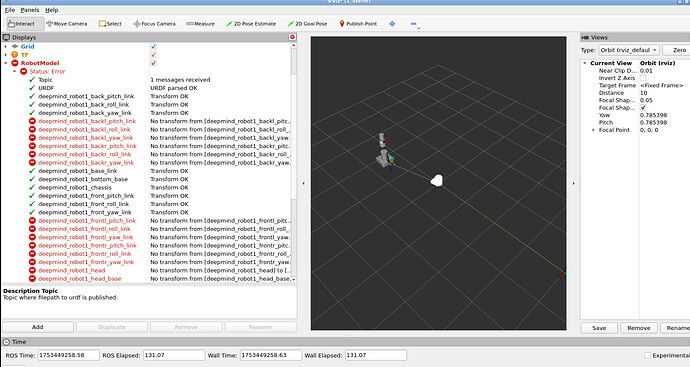Pick the Measure tool
This screenshot has height=367, width=690.
click(201, 24)
